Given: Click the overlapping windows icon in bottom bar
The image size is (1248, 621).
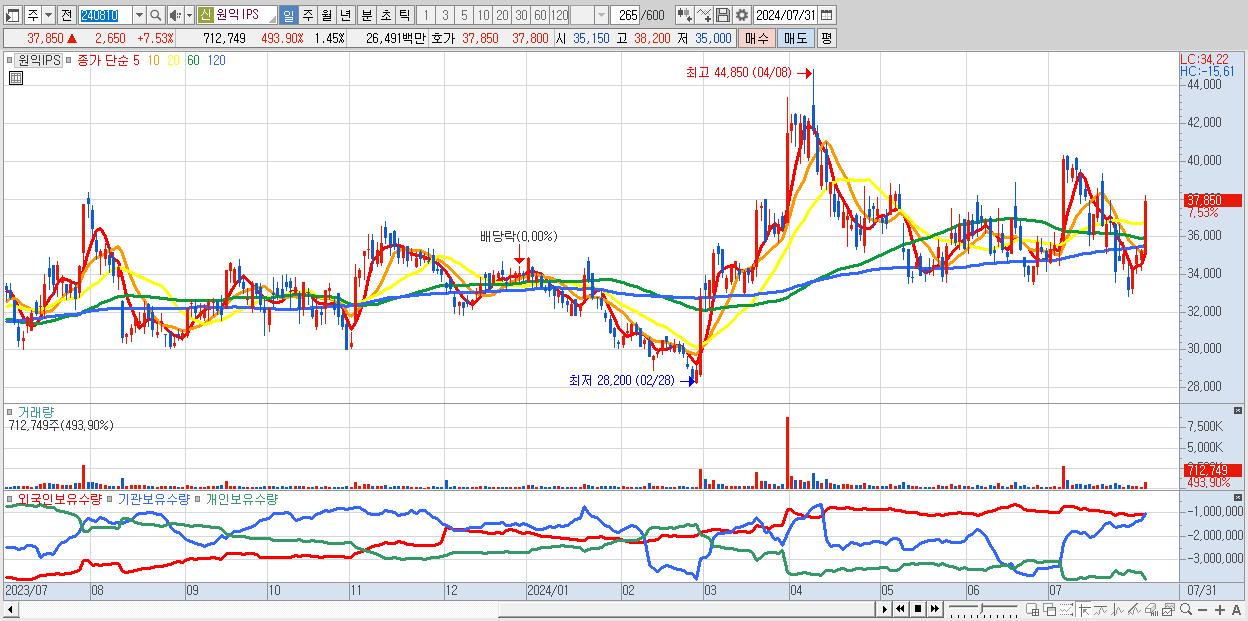Looking at the screenshot, I should 1050,609.
